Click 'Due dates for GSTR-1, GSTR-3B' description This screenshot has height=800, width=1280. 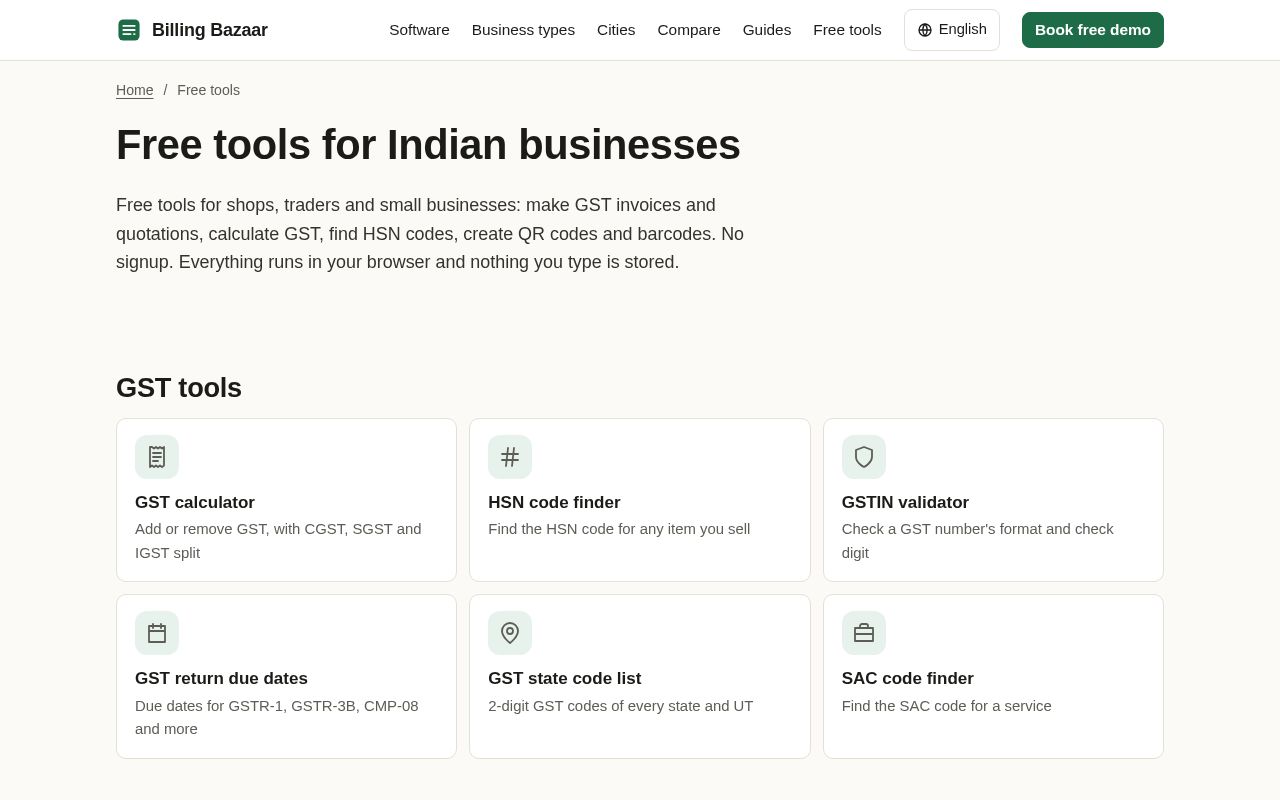click(x=277, y=717)
